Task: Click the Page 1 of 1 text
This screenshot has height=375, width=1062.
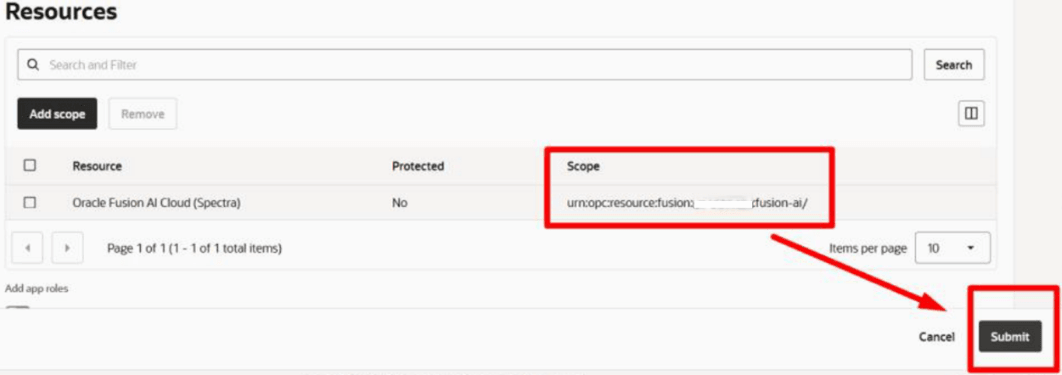Action: tap(194, 248)
